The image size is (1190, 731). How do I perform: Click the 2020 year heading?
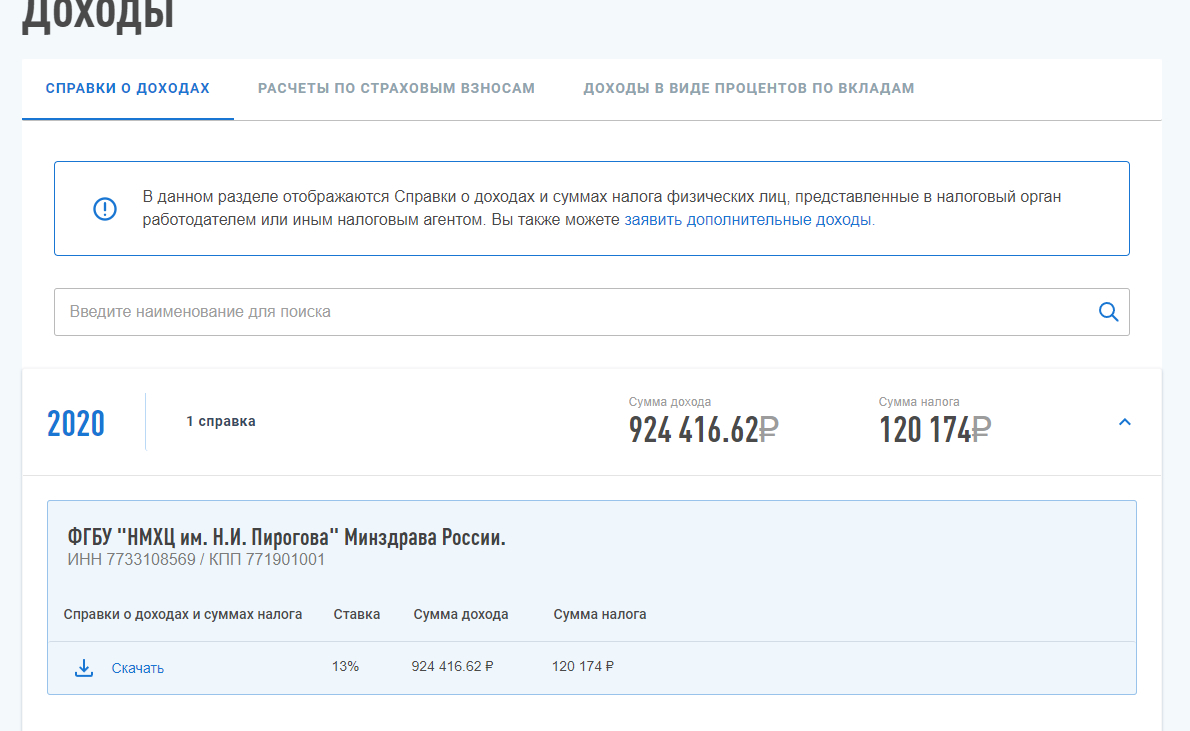click(76, 423)
